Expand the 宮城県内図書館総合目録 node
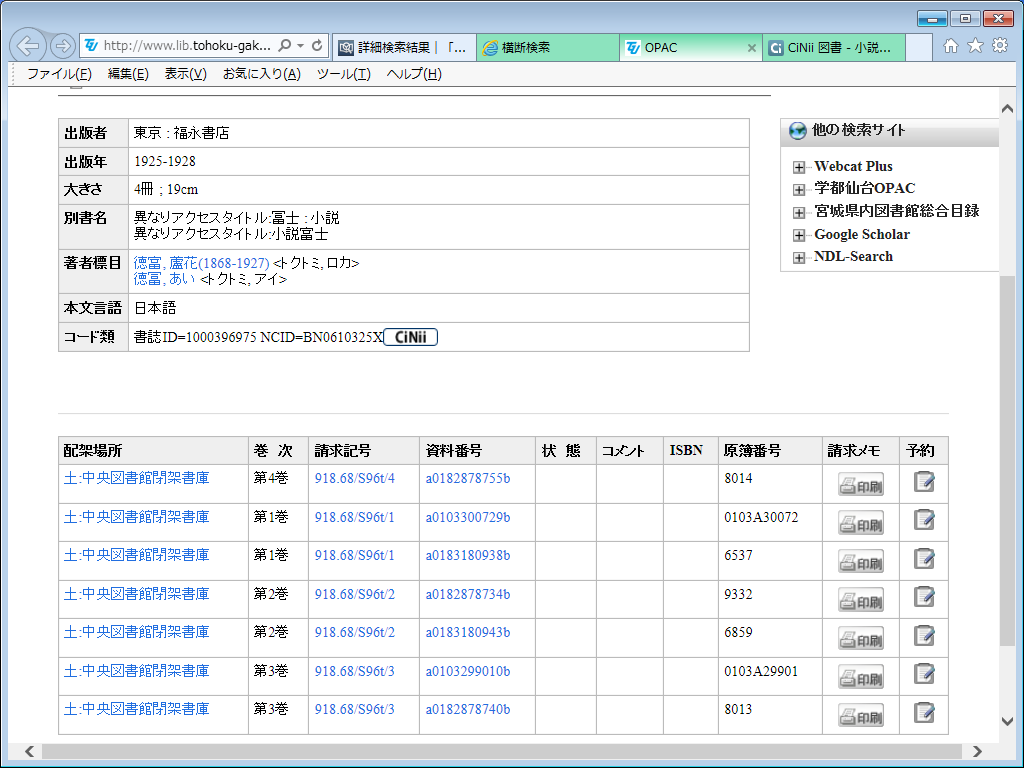 point(799,212)
